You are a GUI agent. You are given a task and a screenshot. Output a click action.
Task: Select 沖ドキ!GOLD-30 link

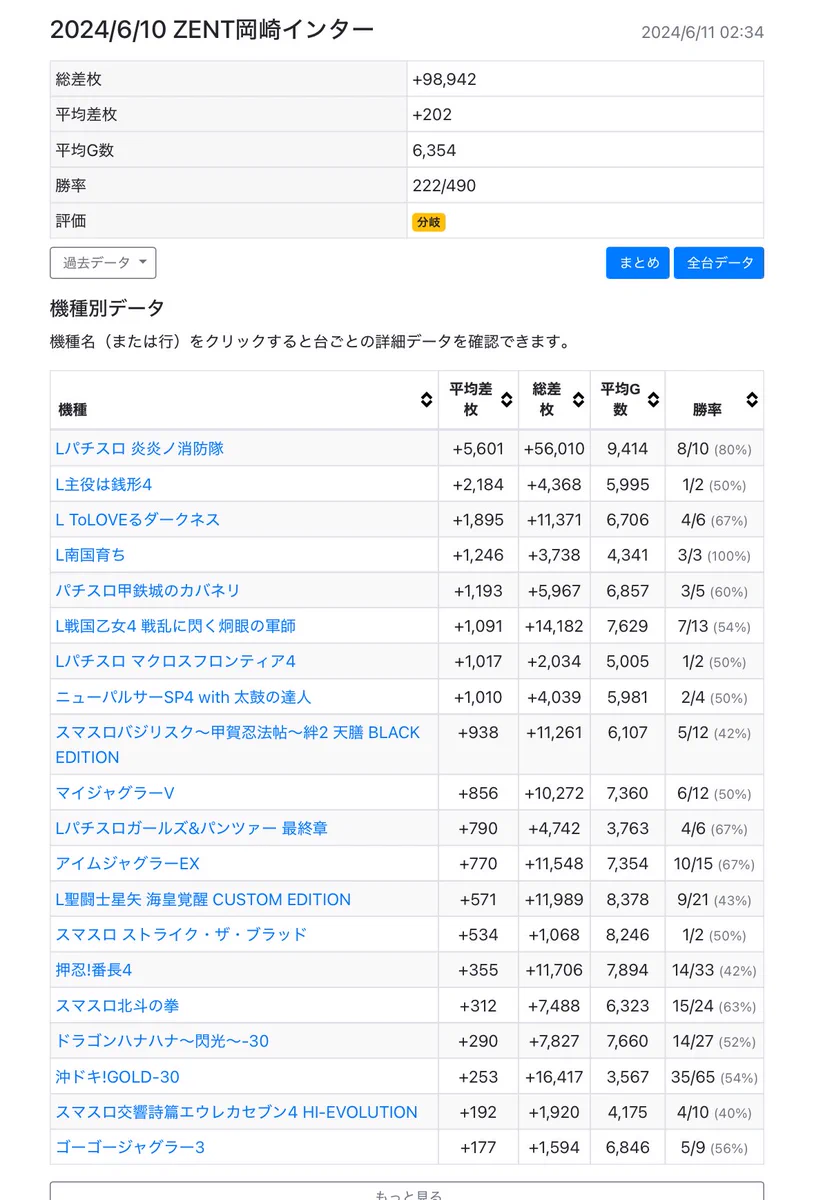[118, 1077]
